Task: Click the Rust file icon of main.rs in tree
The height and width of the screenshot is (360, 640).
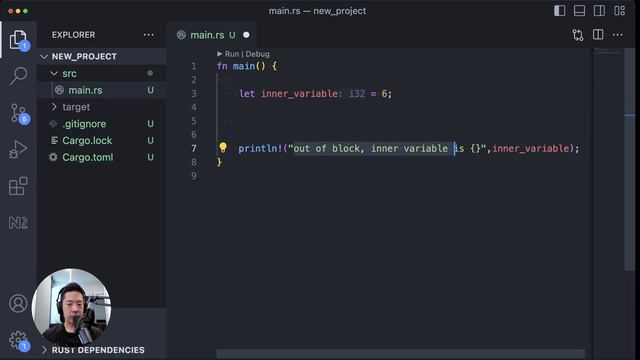Action: point(59,90)
